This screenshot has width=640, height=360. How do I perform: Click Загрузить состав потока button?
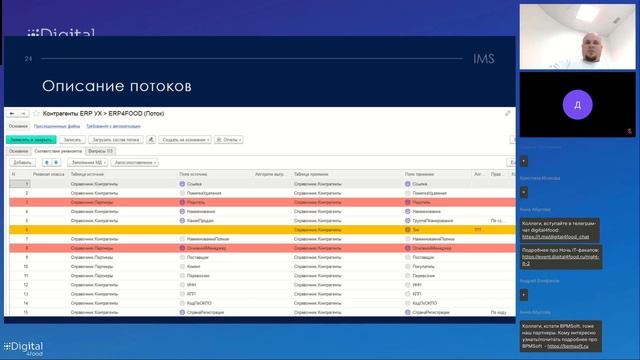coord(116,140)
